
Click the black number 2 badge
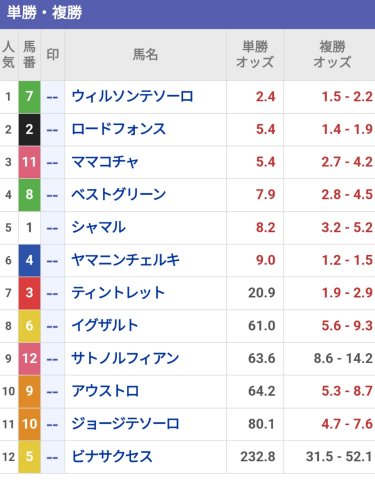pos(29,129)
